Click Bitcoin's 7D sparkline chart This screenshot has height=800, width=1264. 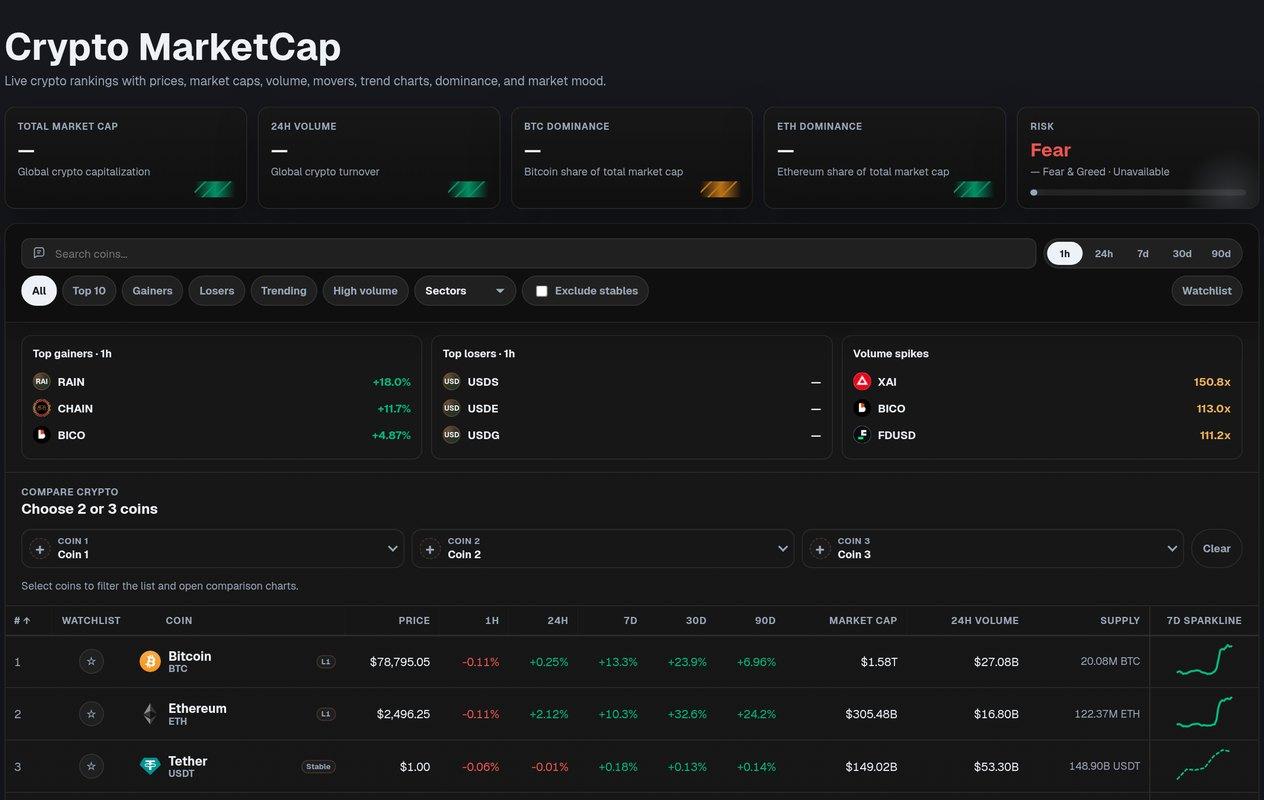[x=1205, y=661]
